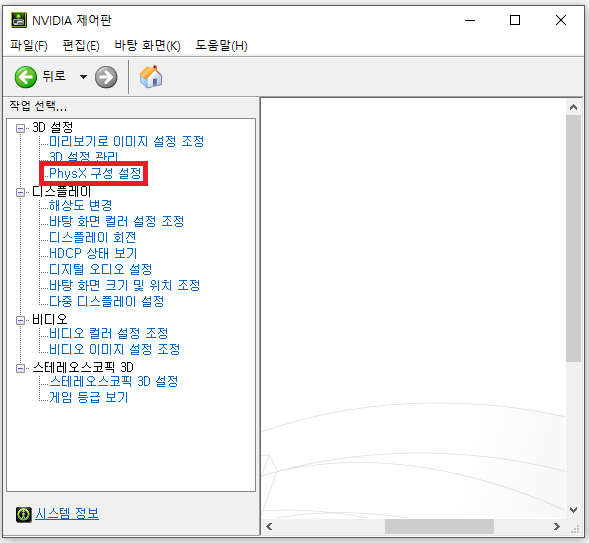The image size is (589, 543).
Task: Click the gray Forward arrow icon
Action: click(106, 77)
